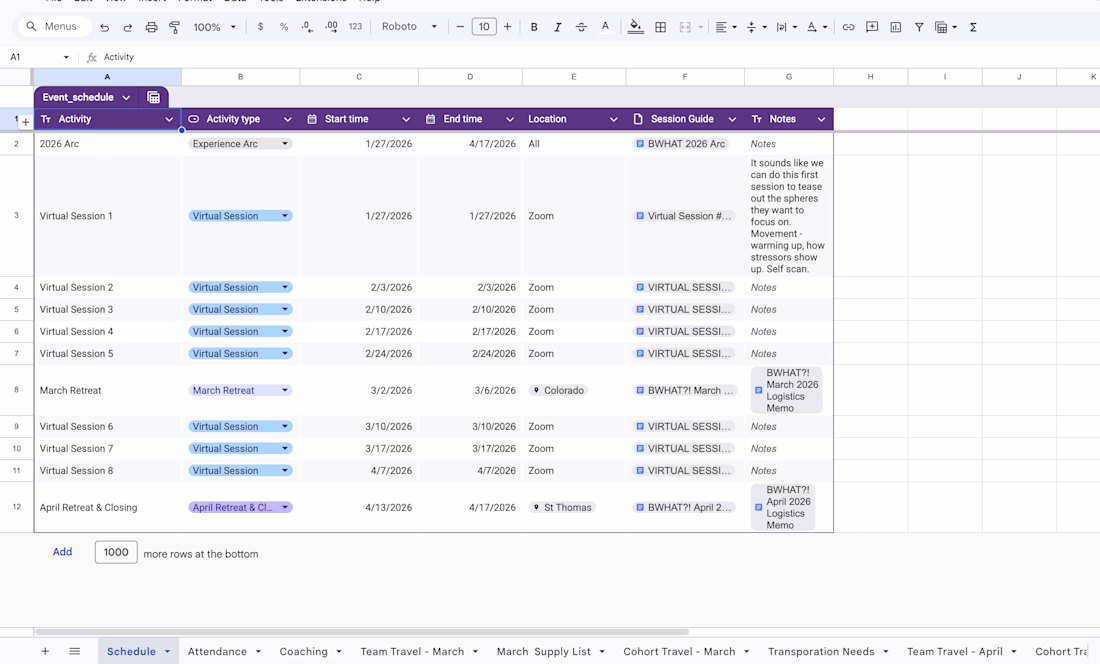
Task: Open the Colorado location chip
Action: coord(558,391)
